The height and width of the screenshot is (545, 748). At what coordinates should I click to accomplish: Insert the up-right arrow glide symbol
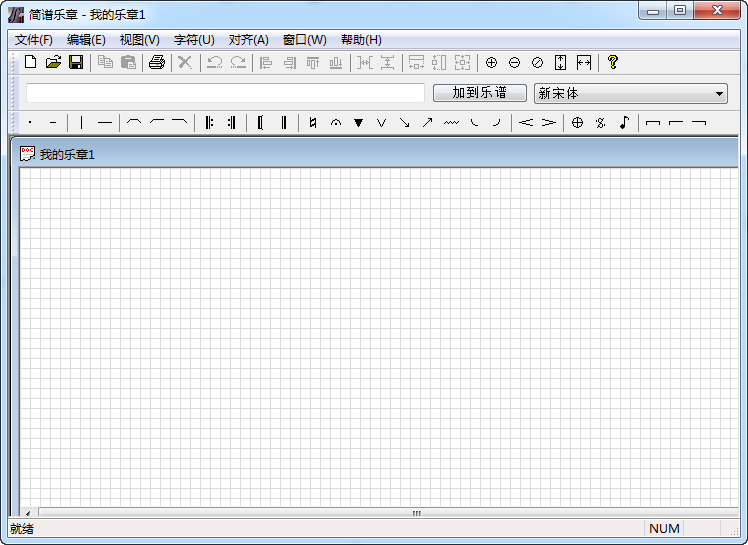tap(427, 123)
